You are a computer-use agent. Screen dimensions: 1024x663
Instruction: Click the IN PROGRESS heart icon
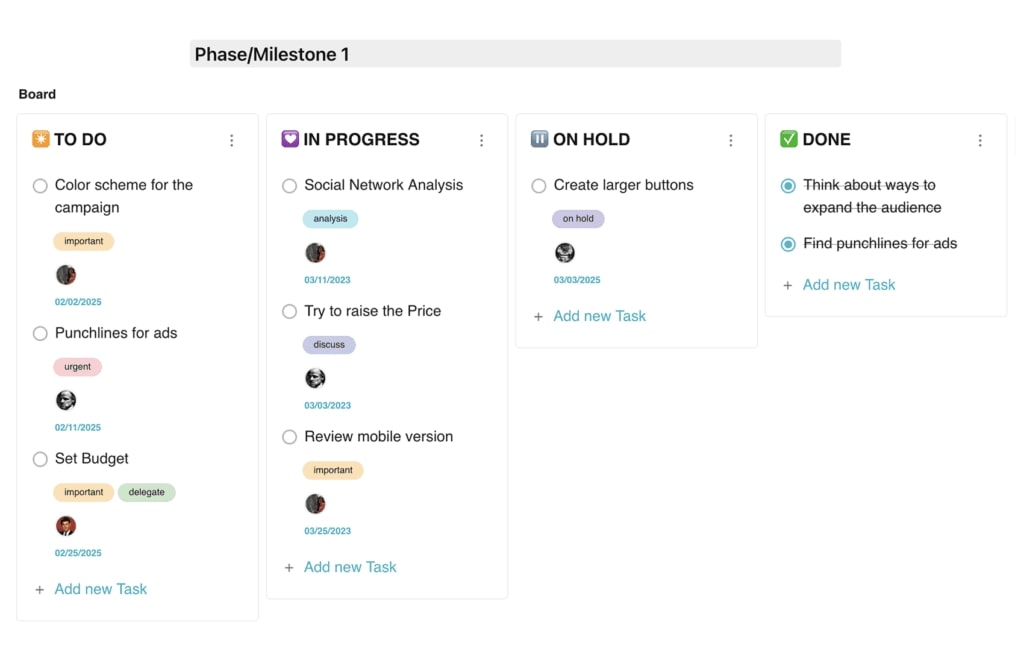point(290,139)
